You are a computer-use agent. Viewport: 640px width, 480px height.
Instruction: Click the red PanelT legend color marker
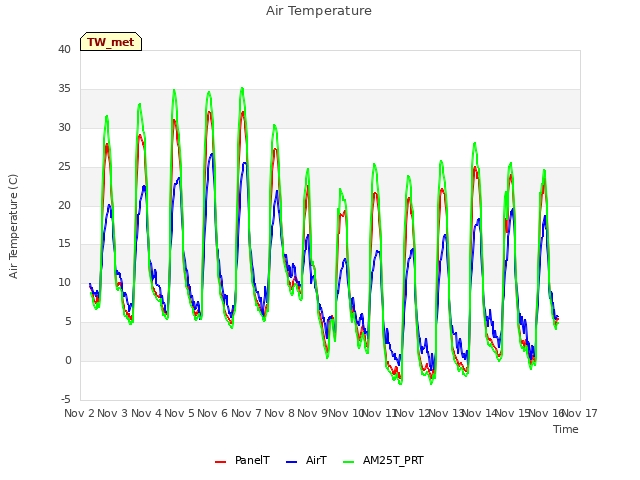click(x=220, y=462)
